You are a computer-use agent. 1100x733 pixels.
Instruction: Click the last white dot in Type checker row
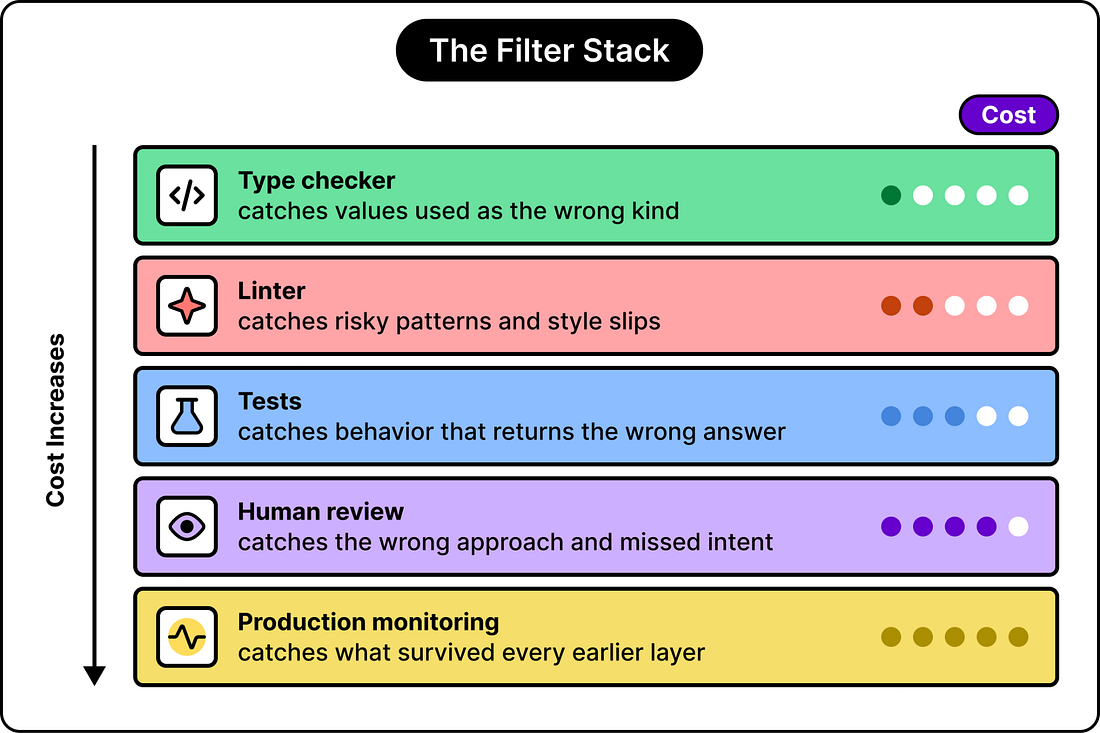[1018, 195]
